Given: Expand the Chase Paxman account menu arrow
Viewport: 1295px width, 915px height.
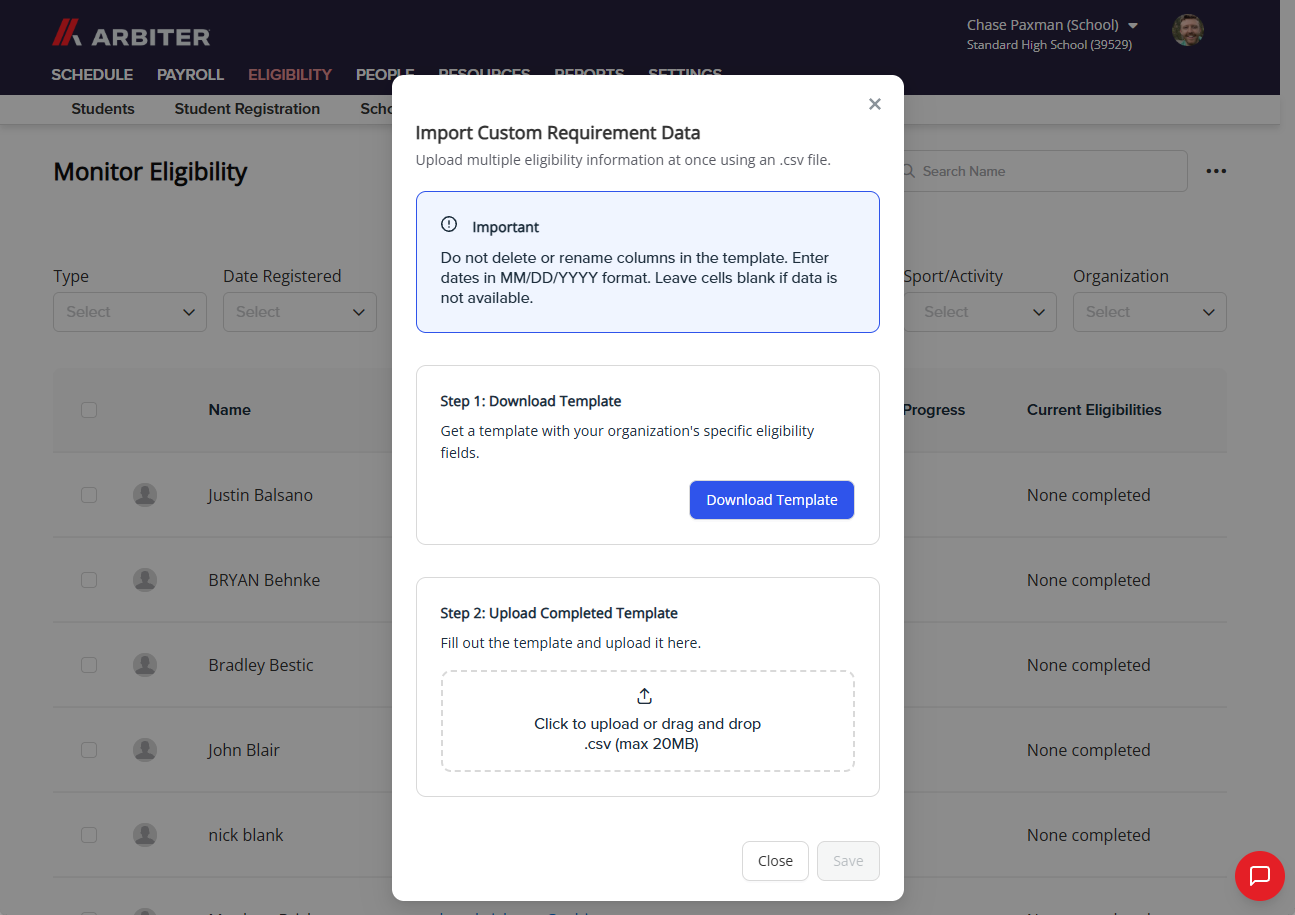Looking at the screenshot, I should 1133,26.
